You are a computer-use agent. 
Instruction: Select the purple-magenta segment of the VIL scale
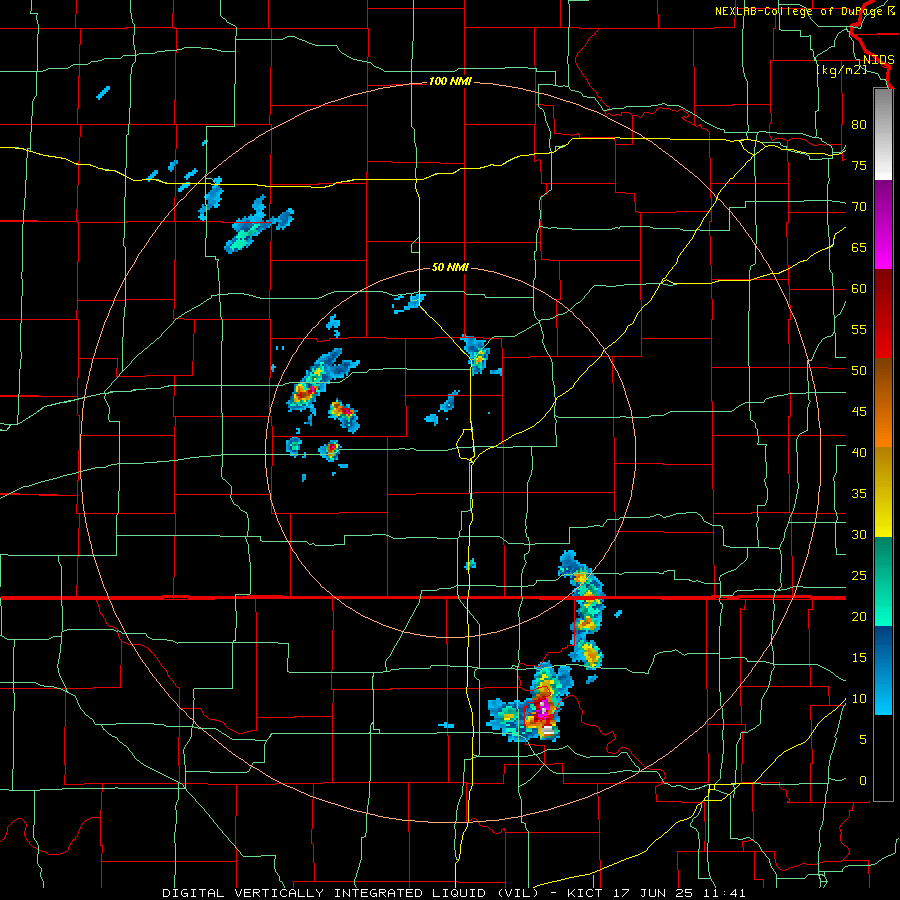pos(883,225)
